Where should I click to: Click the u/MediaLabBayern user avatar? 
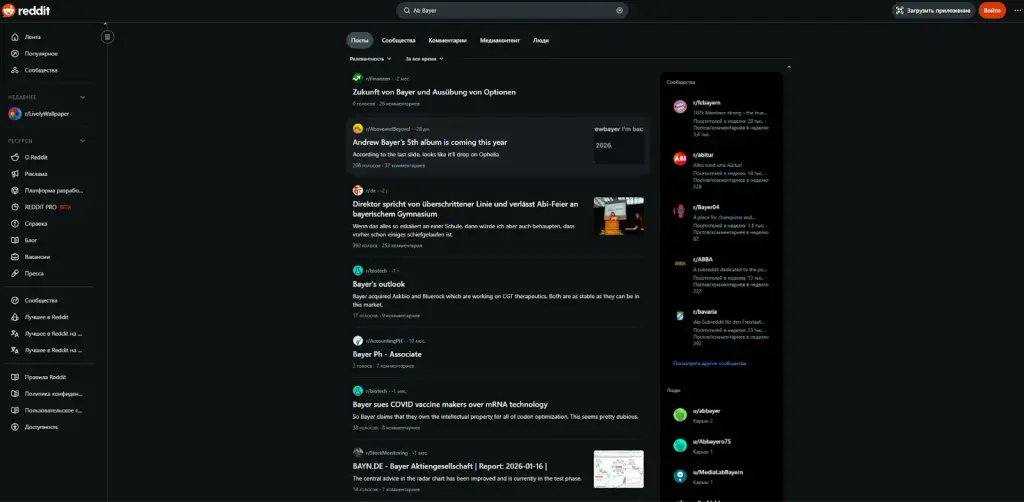(x=680, y=476)
